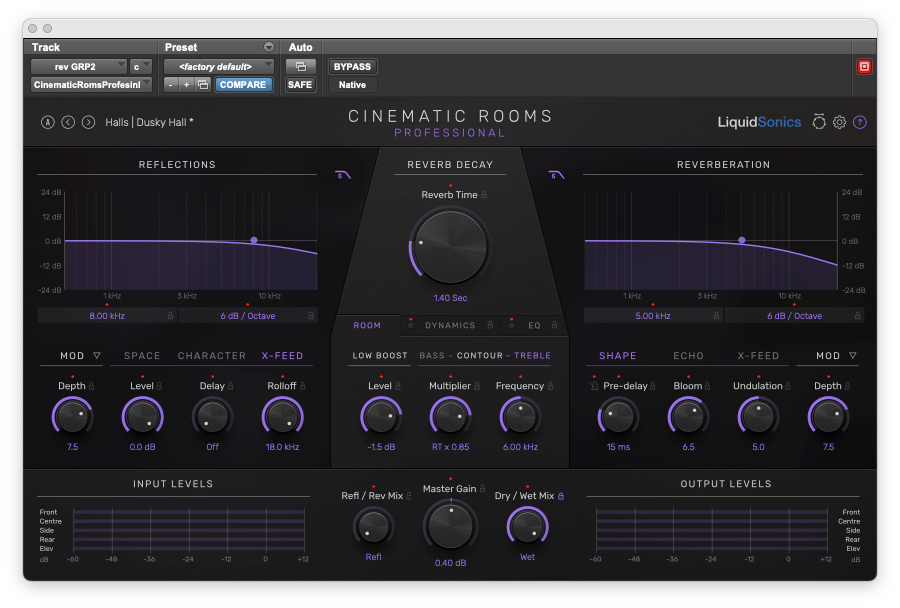The height and width of the screenshot is (608, 900).
Task: Toggle the Dynamics tab lock
Action: pos(490,325)
